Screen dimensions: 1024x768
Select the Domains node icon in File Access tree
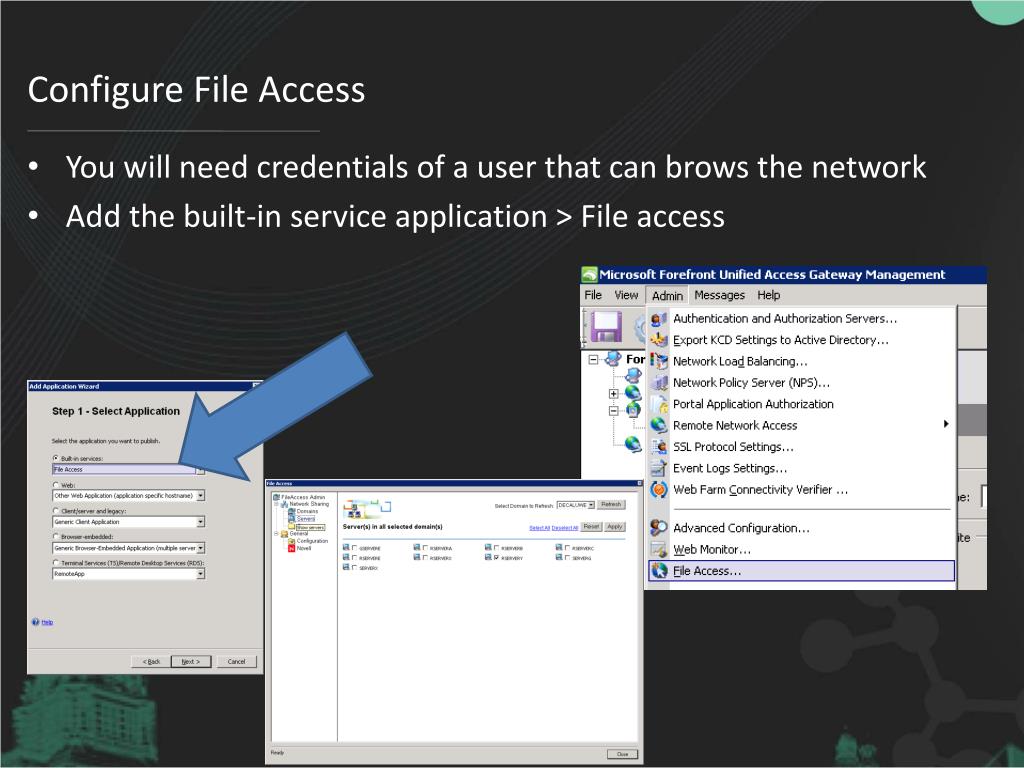291,511
